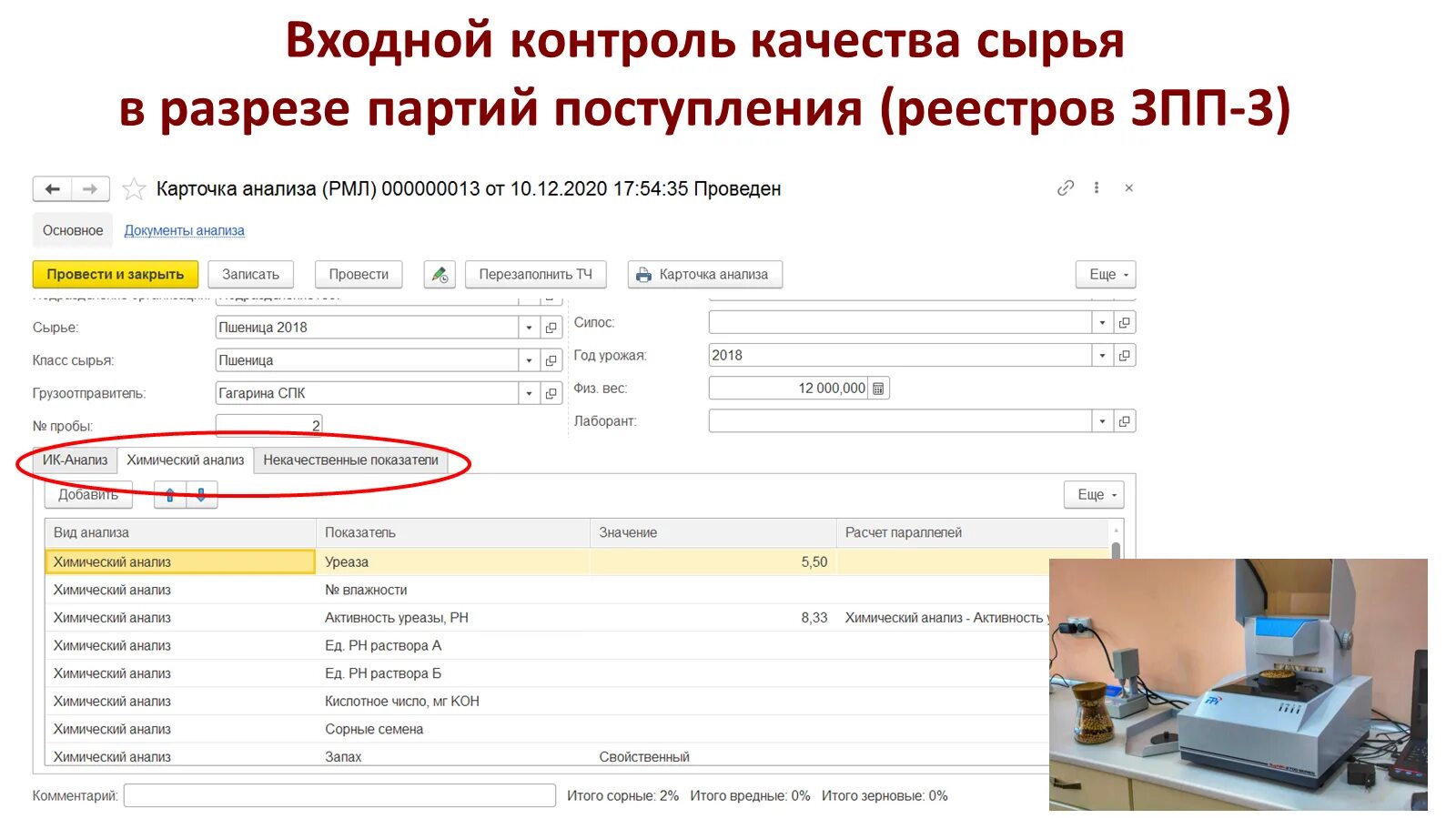Expand the Сырье dropdown list

click(530, 328)
